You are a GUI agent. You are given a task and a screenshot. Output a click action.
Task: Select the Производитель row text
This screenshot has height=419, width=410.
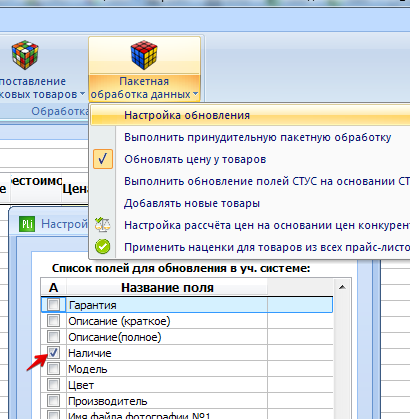point(108,401)
